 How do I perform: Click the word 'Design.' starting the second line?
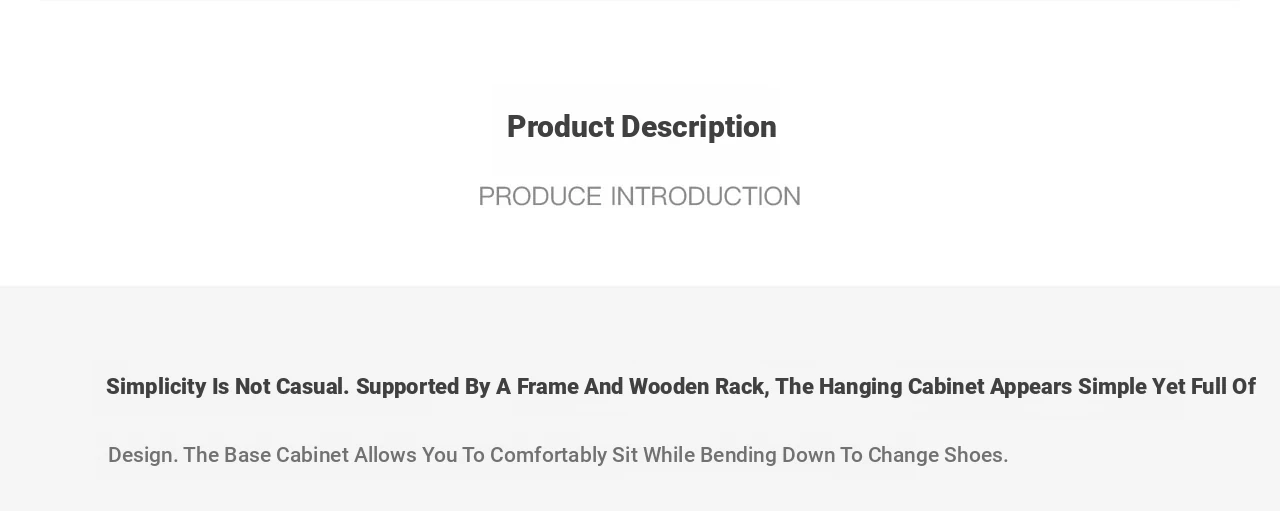coord(143,455)
